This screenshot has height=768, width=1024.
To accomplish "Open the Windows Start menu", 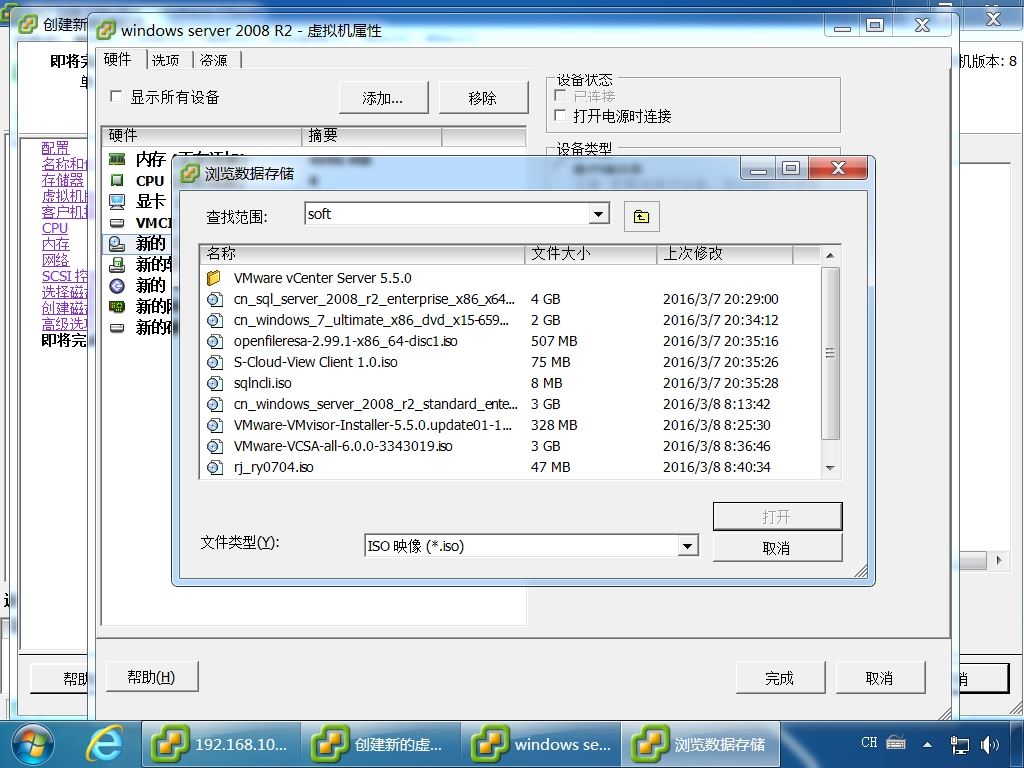I will coord(33,745).
